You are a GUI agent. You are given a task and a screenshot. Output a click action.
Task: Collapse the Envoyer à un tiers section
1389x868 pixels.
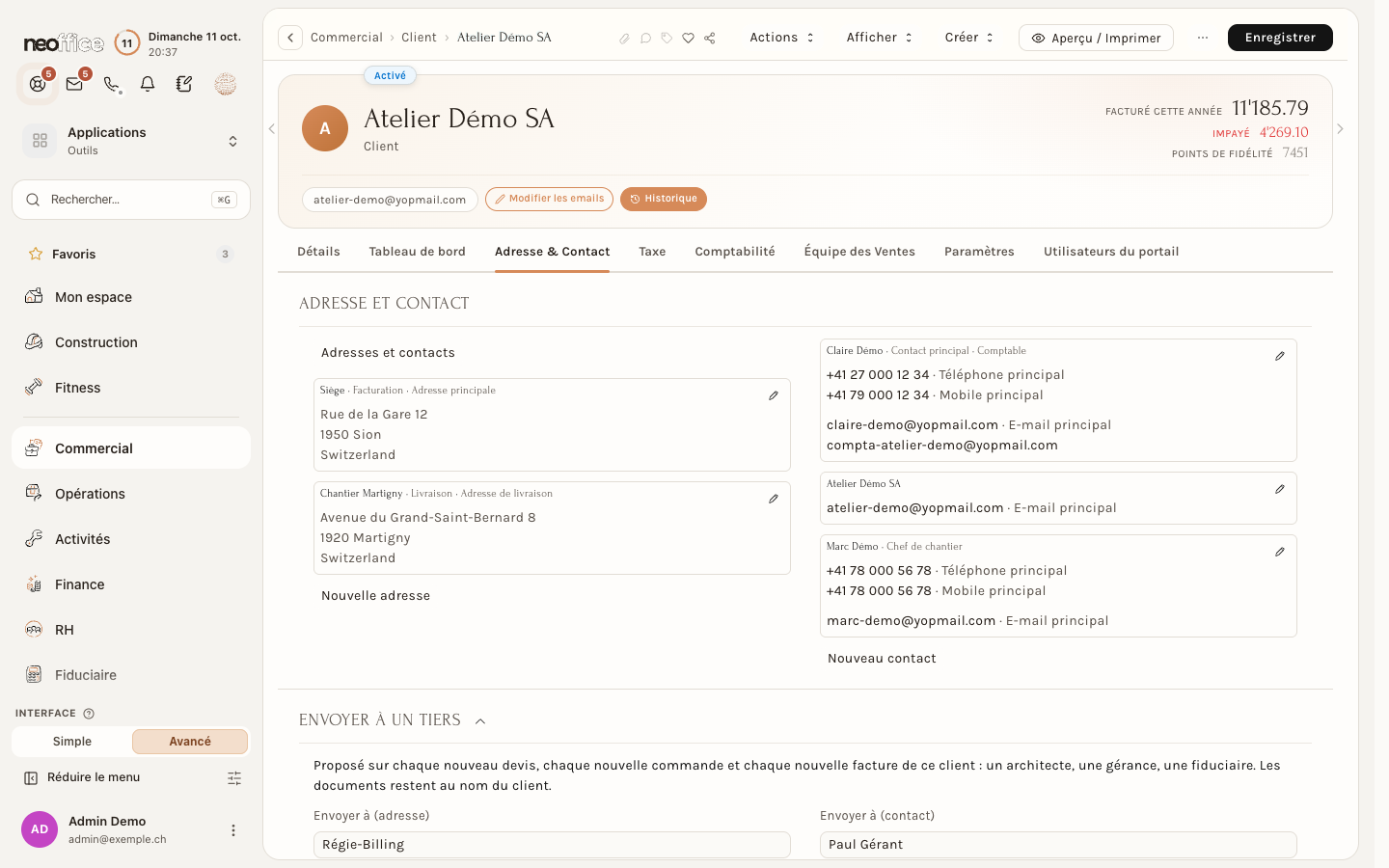(480, 721)
